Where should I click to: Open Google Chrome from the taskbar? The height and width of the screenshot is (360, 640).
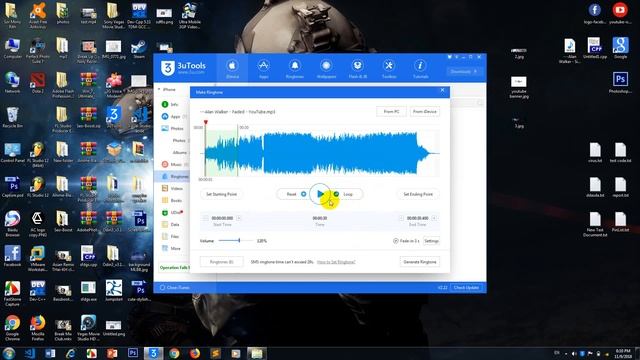tap(174, 353)
